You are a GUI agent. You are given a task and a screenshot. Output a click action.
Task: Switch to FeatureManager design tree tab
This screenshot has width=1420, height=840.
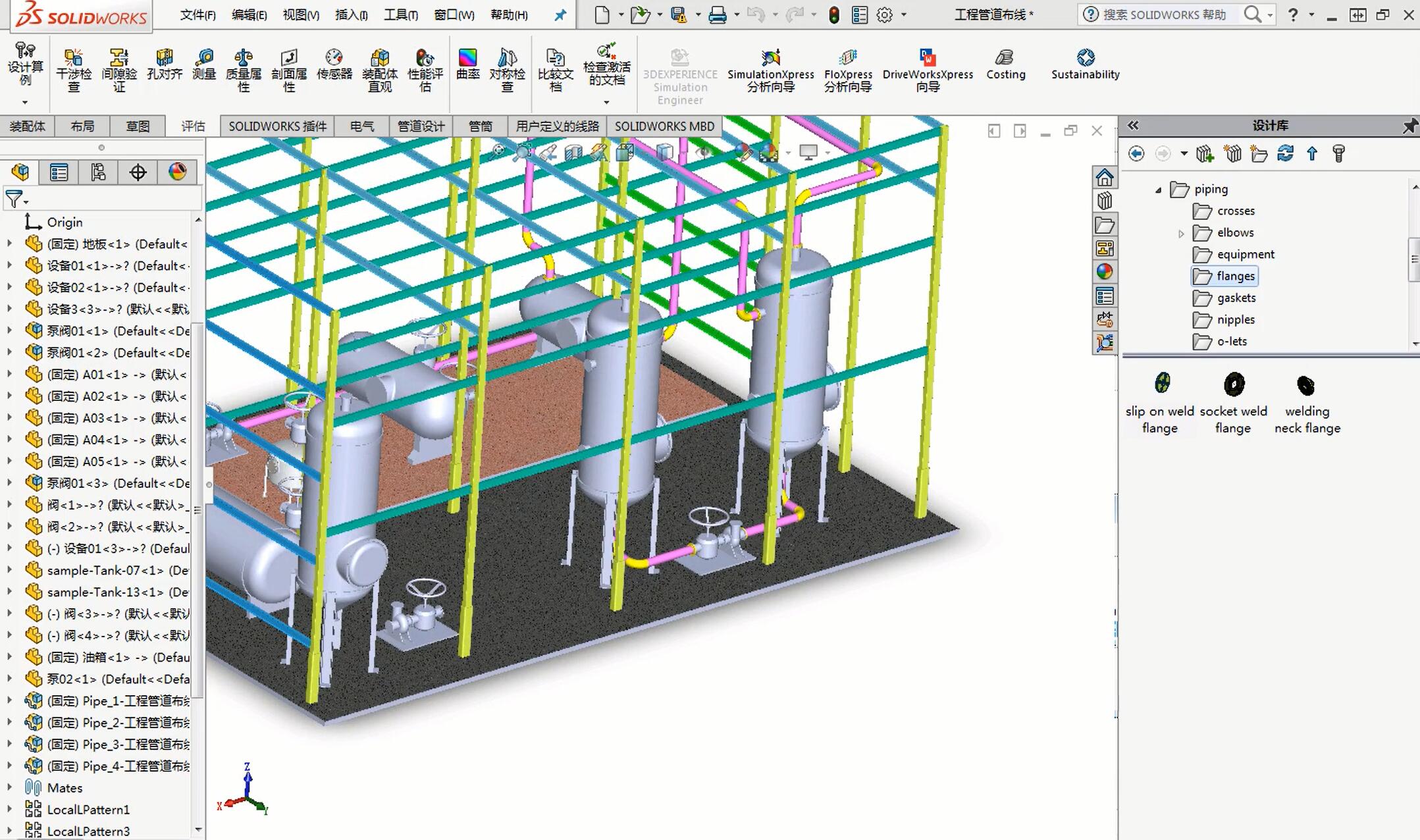[20, 172]
